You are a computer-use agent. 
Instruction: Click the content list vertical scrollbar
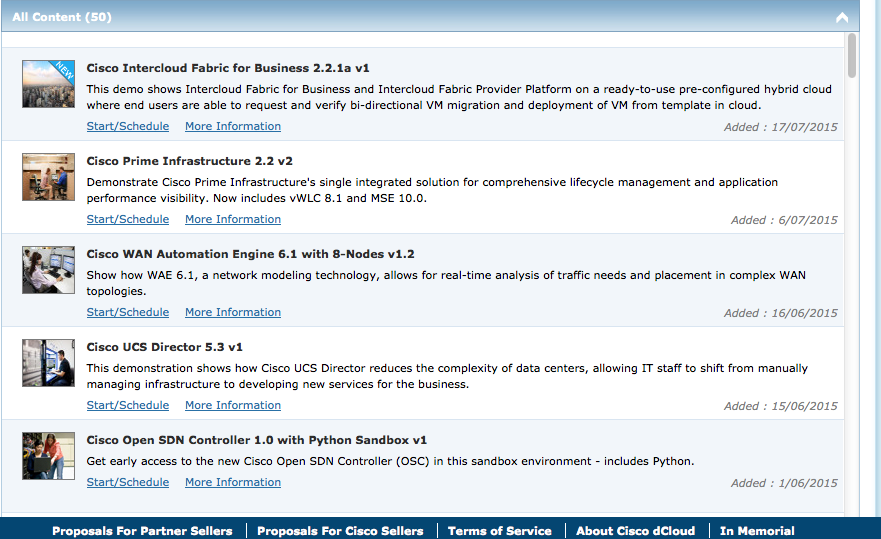(x=852, y=56)
